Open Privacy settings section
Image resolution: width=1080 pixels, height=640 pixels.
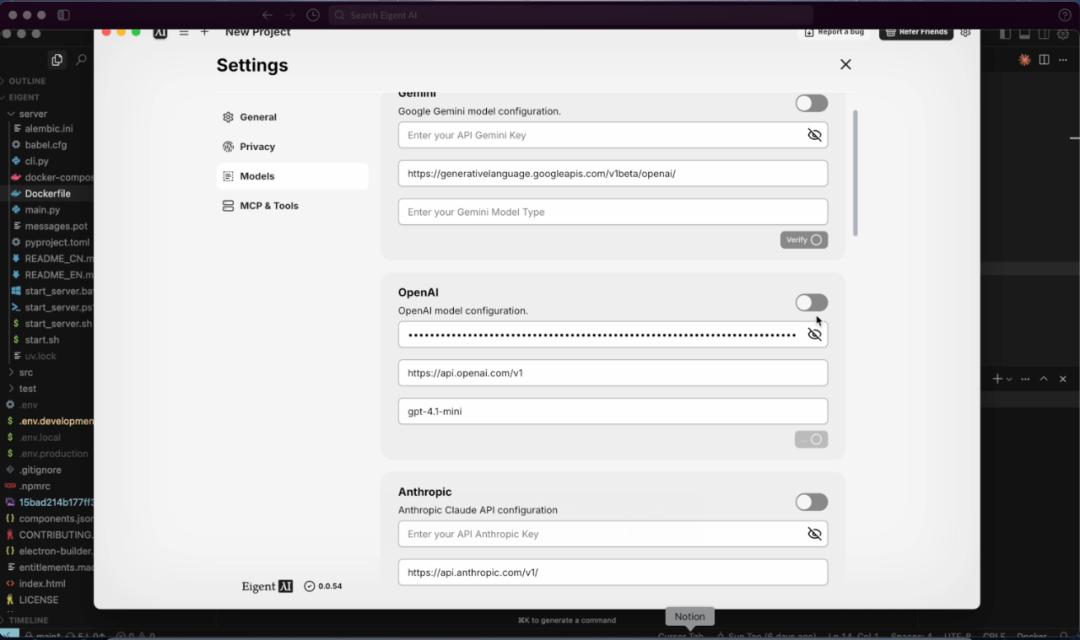[x=292, y=147]
